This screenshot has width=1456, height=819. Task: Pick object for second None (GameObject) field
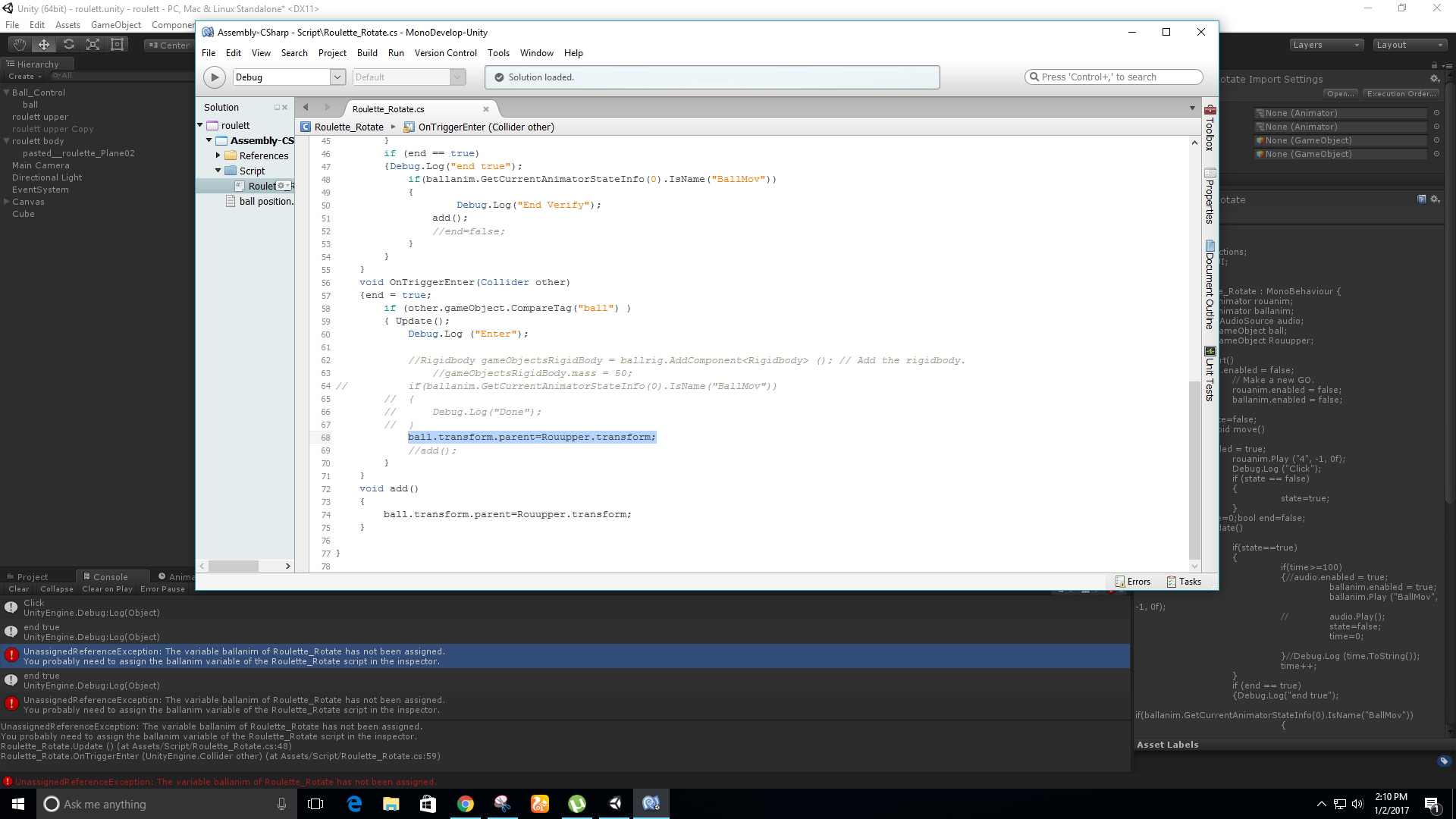tap(1436, 154)
